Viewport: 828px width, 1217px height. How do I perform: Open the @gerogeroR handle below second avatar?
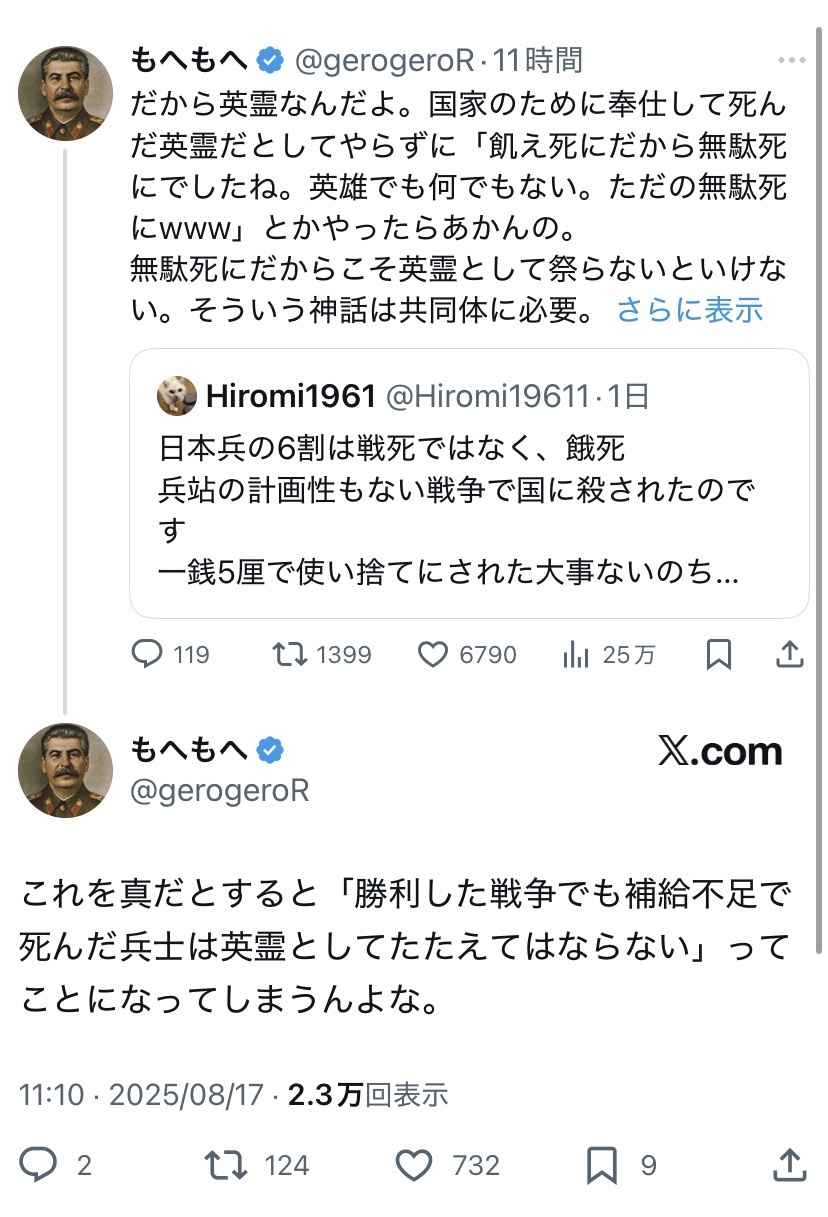pos(219,790)
